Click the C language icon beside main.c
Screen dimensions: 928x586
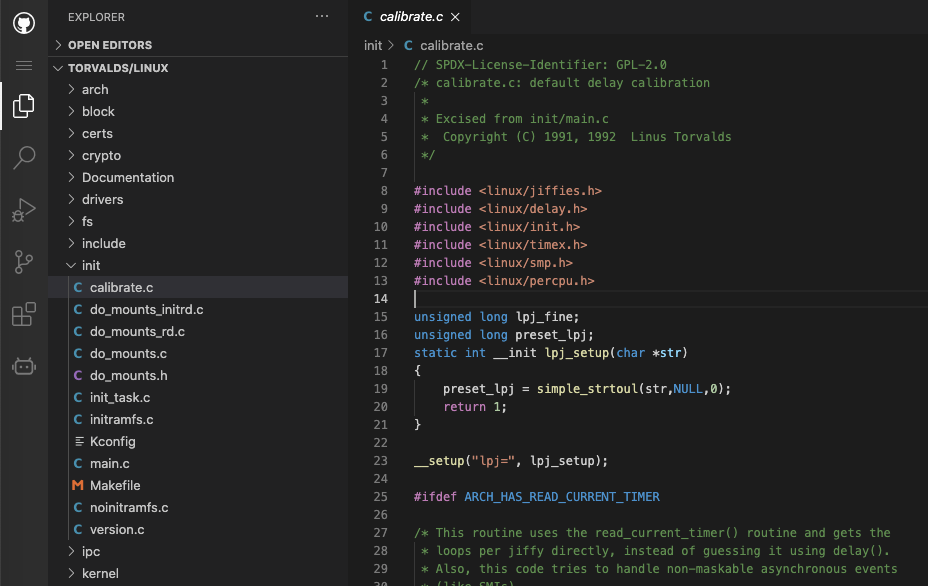pos(78,463)
